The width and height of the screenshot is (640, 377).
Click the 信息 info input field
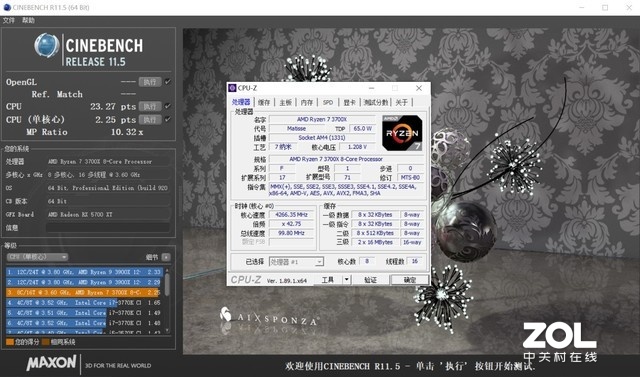108,228
